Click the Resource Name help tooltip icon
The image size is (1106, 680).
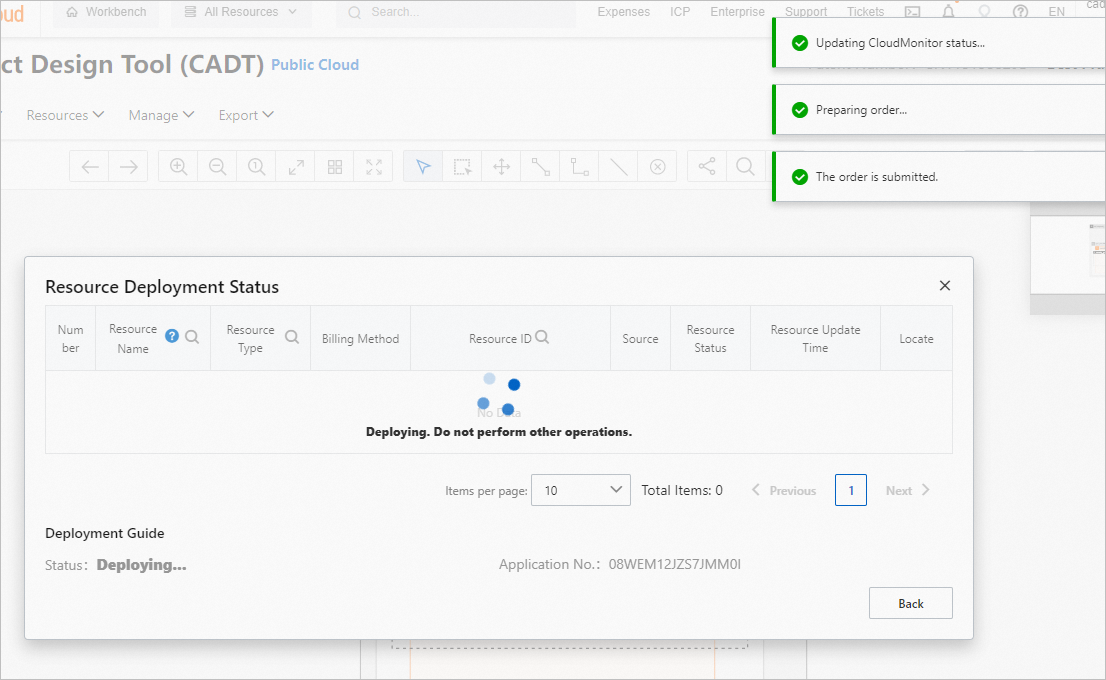tap(171, 336)
